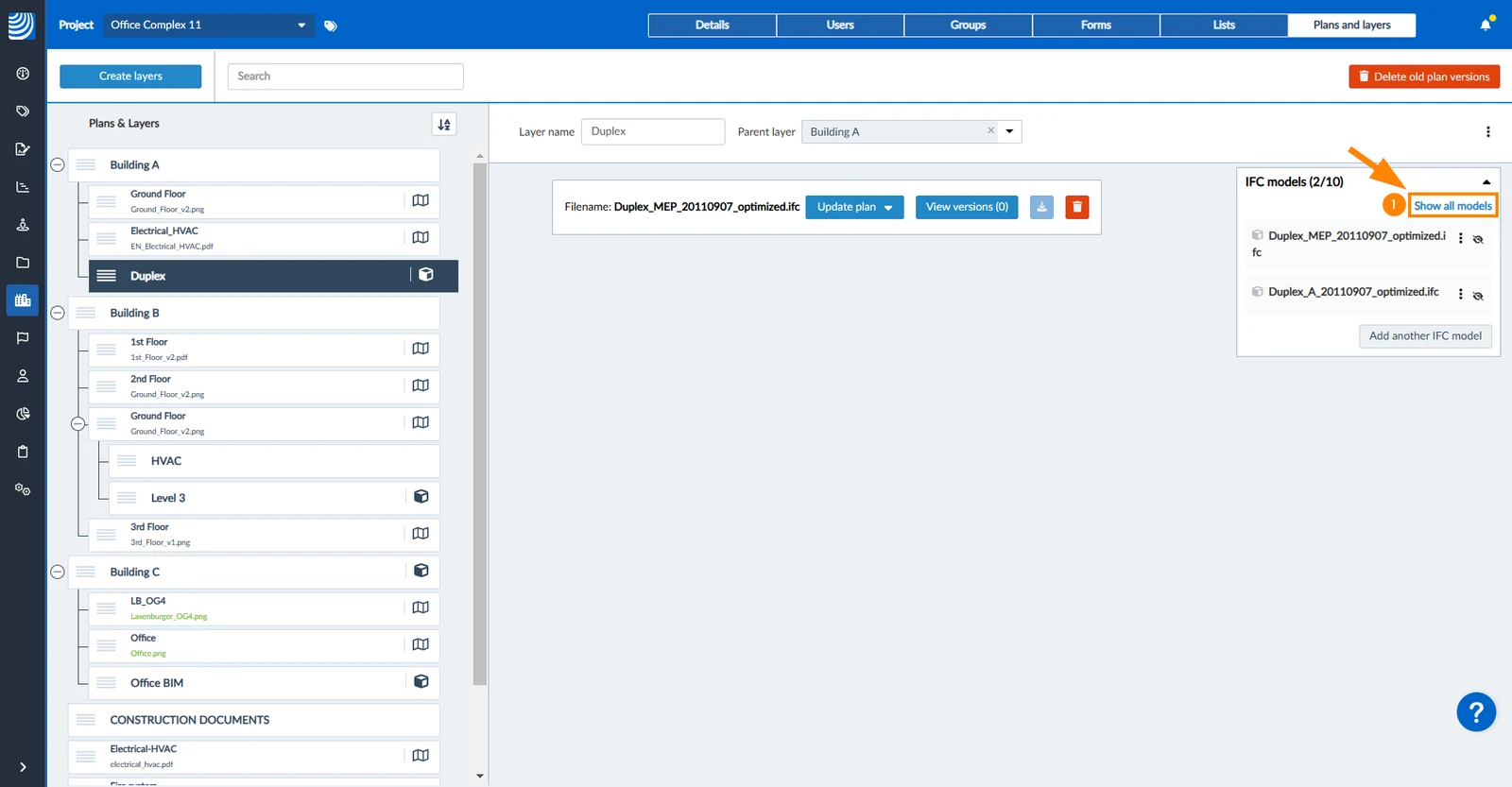Open the flag icon in sidebar
The height and width of the screenshot is (787, 1512).
pyautogui.click(x=23, y=338)
